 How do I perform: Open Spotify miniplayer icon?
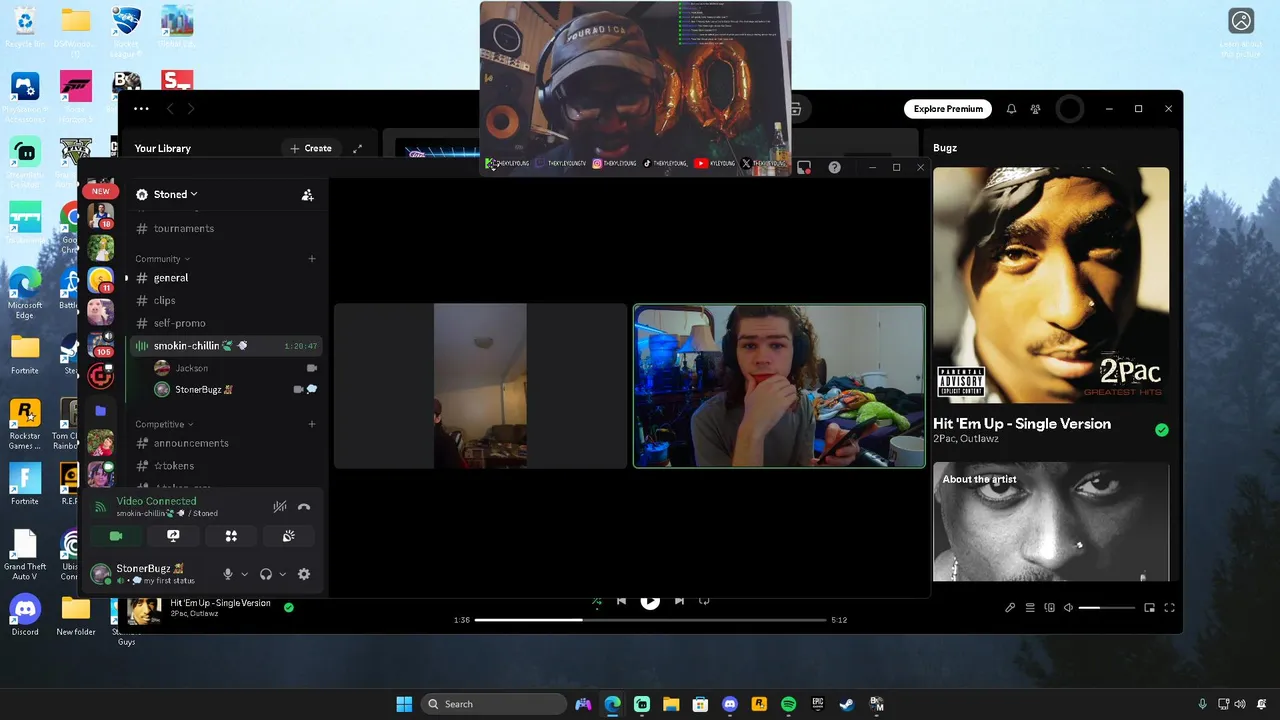pyautogui.click(x=1150, y=608)
